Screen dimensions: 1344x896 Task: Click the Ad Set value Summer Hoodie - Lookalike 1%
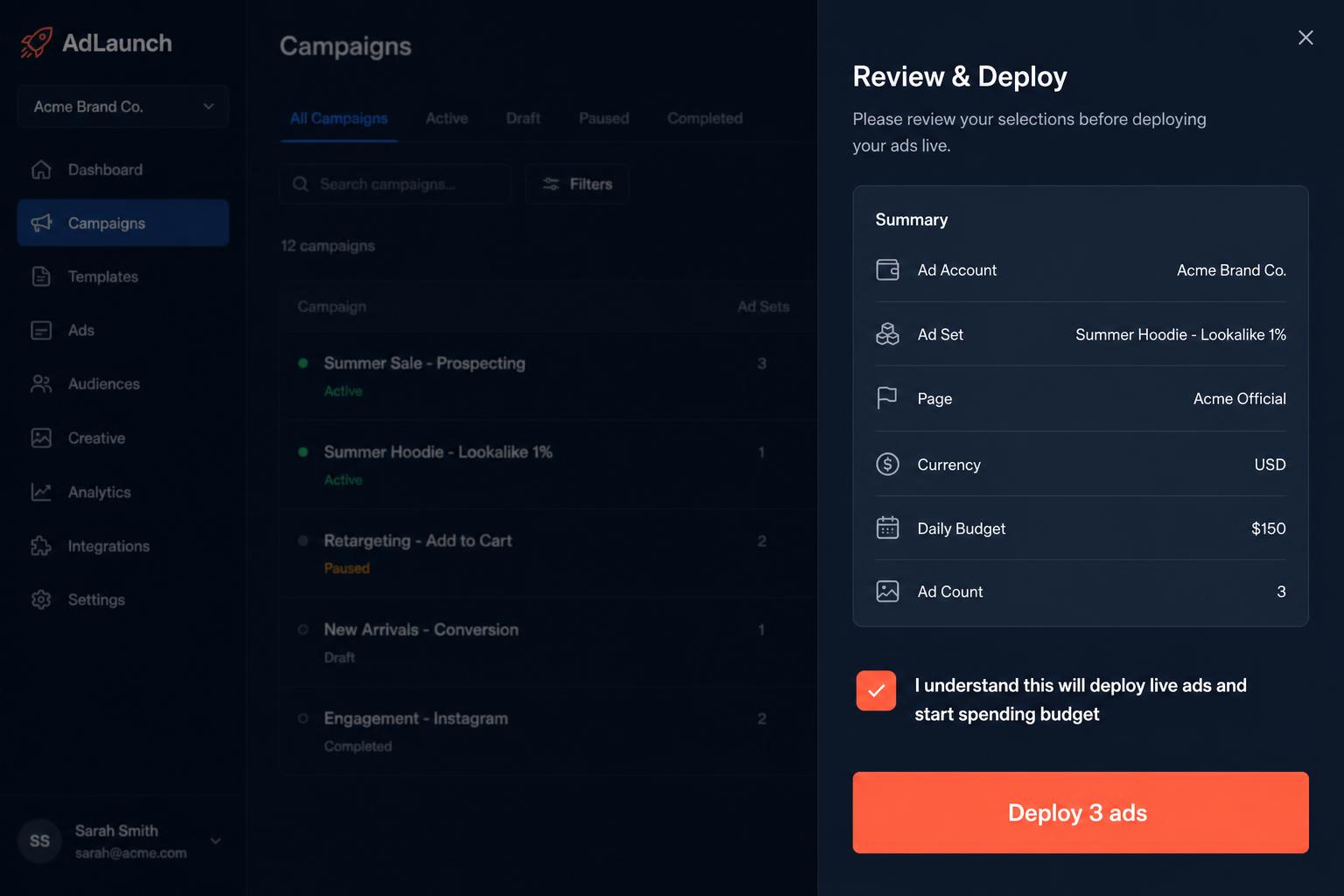(x=1180, y=334)
